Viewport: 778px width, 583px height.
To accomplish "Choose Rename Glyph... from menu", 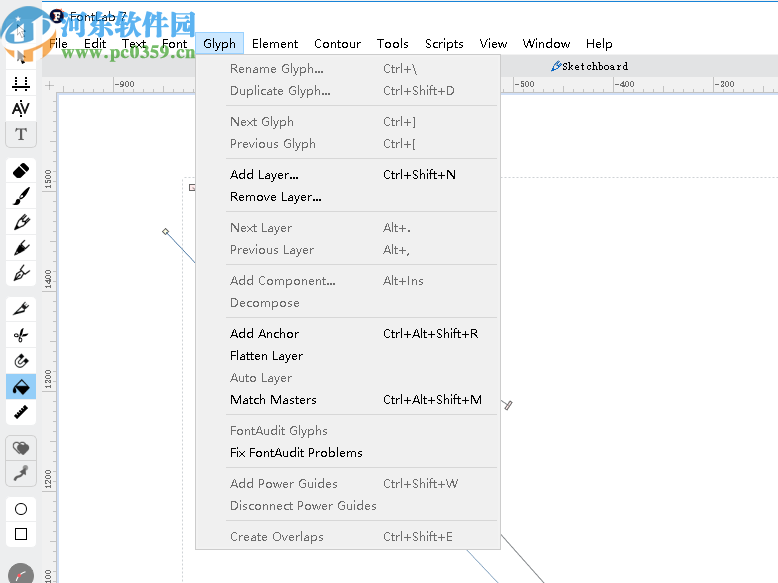I will pyautogui.click(x=348, y=69).
